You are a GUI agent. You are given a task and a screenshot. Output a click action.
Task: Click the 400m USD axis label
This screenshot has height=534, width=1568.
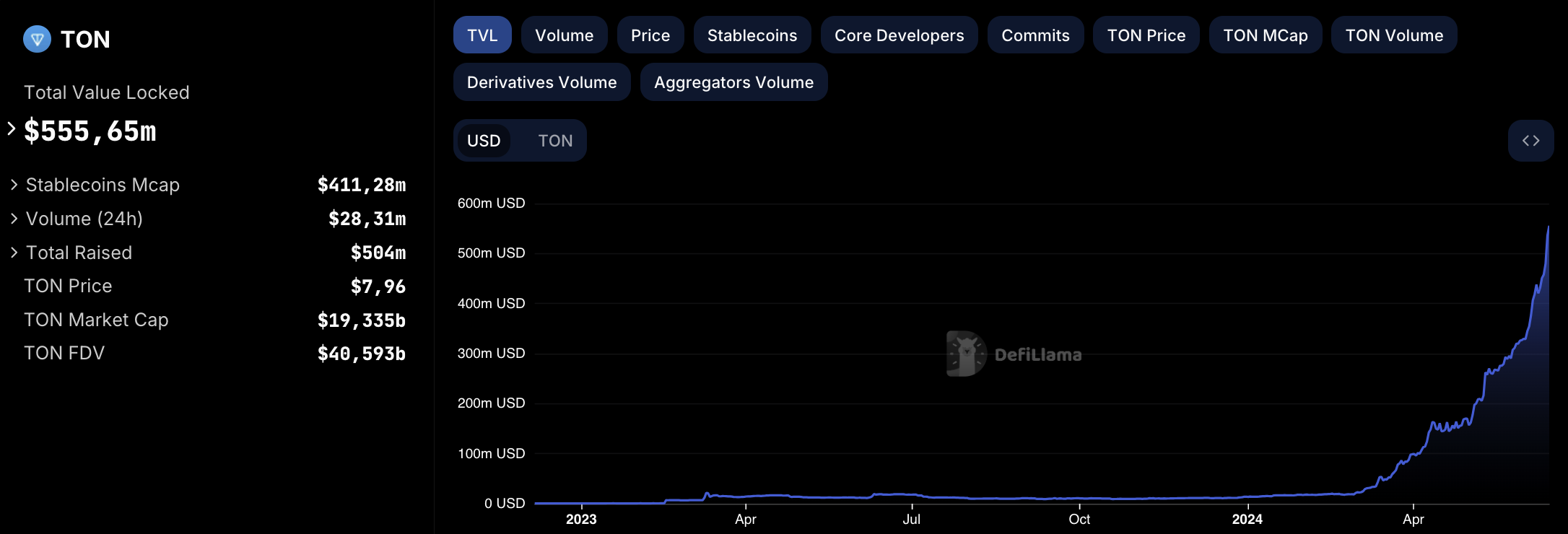[491, 304]
